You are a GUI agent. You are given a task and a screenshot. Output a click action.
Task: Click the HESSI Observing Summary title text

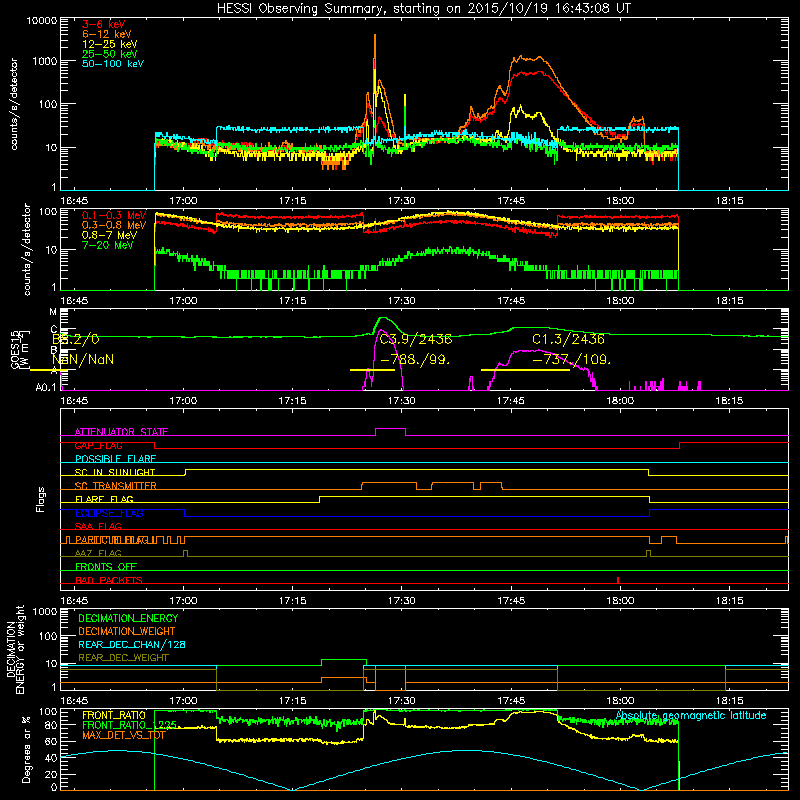423,8
